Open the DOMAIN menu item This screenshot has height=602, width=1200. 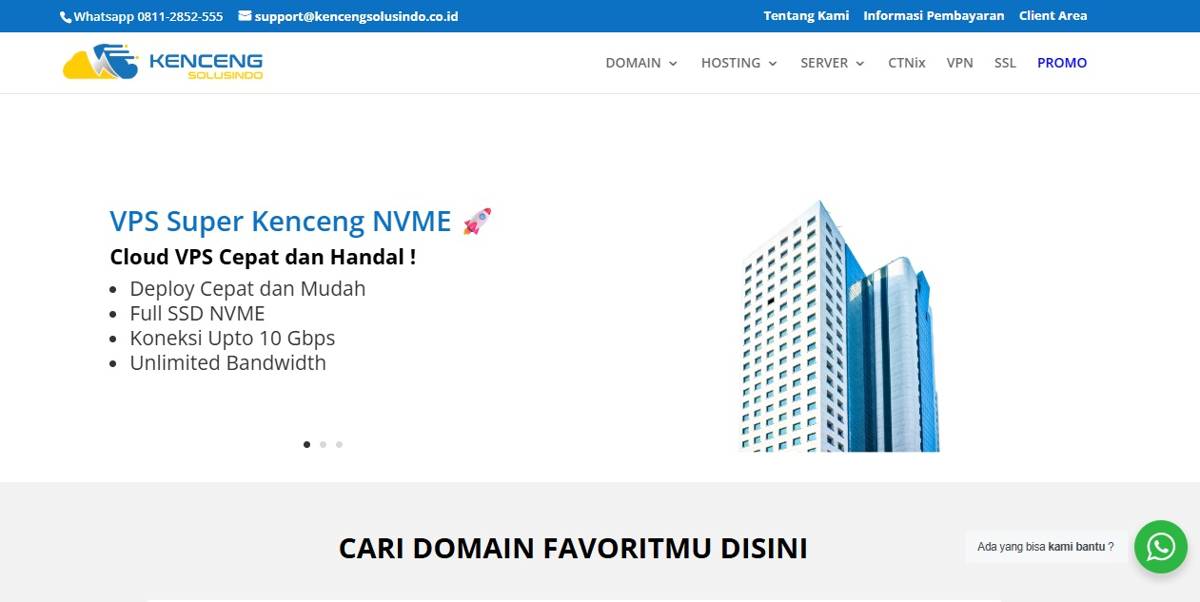633,62
